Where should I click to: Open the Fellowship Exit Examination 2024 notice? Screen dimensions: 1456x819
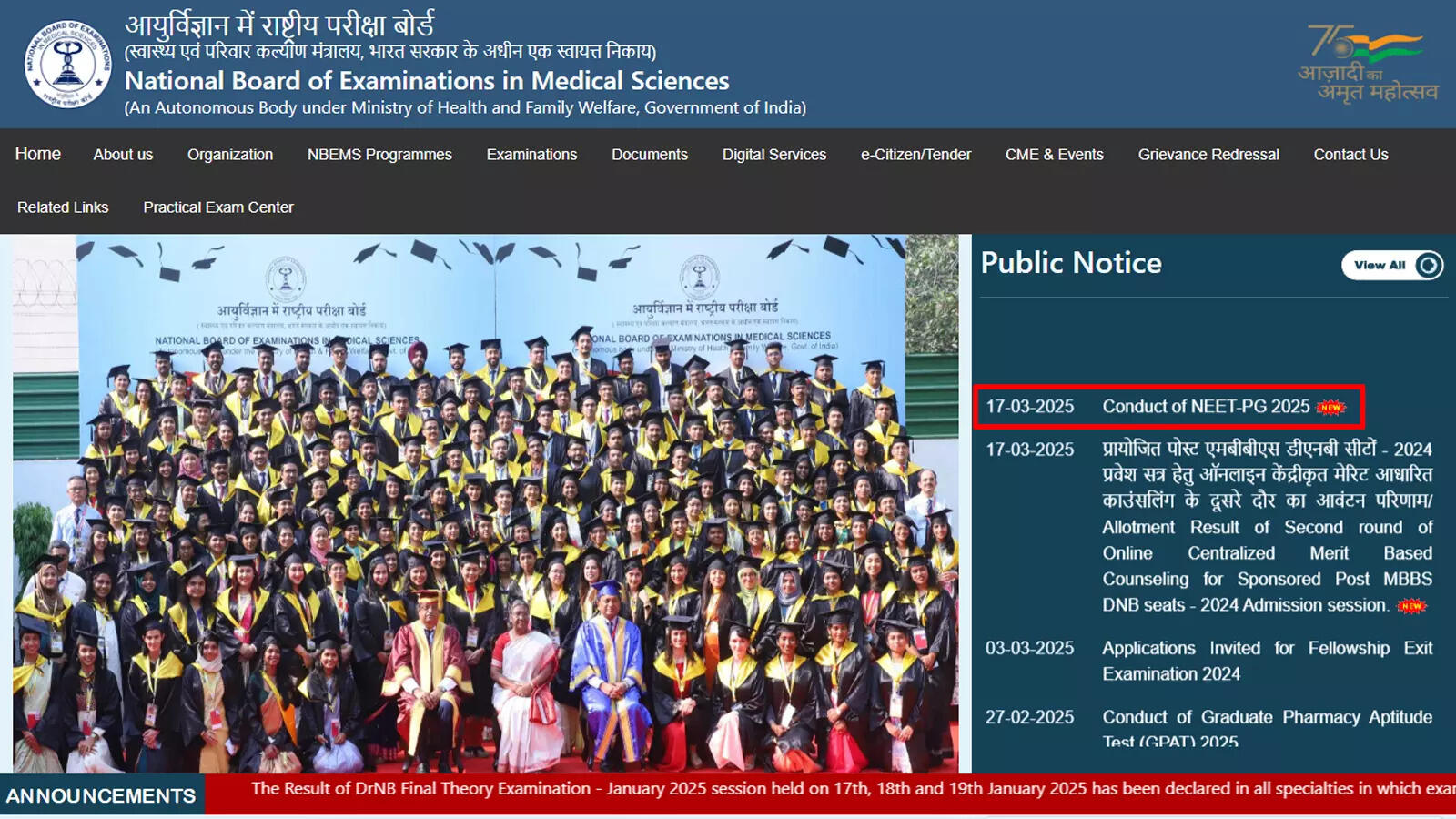pos(1265,661)
